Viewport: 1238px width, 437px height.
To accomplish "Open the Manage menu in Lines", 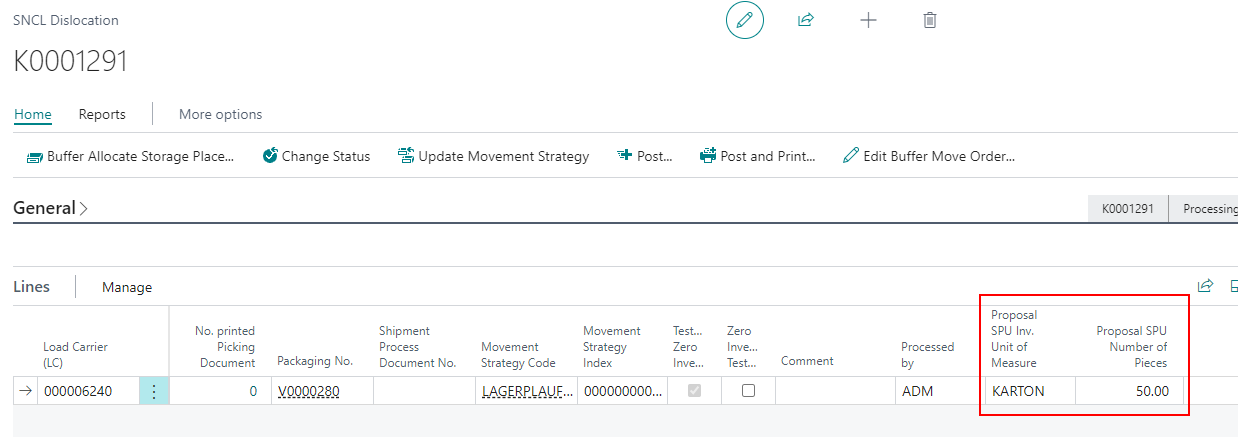I will point(127,287).
